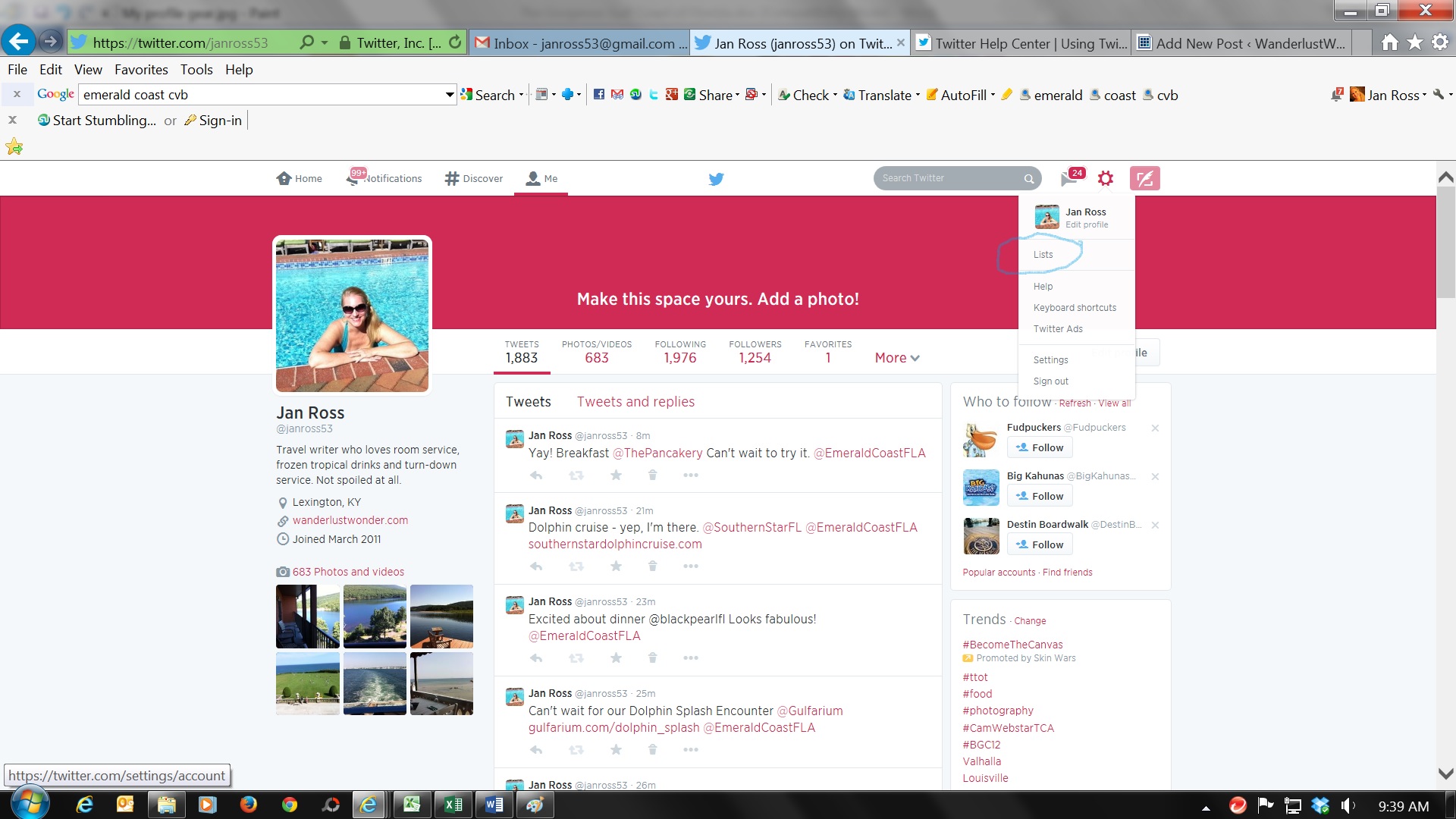Viewport: 1456px width, 819px height.
Task: Click browser back arrow button
Action: coord(19,41)
